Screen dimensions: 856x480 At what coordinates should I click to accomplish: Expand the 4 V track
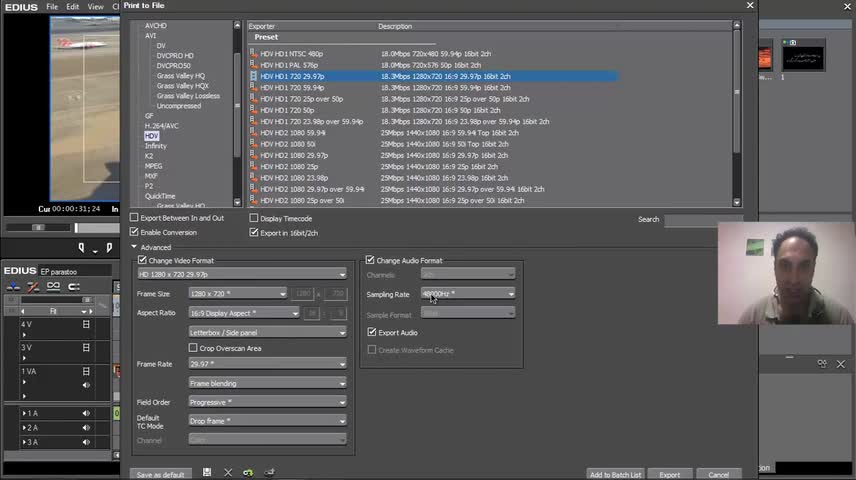pyautogui.click(x=24, y=335)
